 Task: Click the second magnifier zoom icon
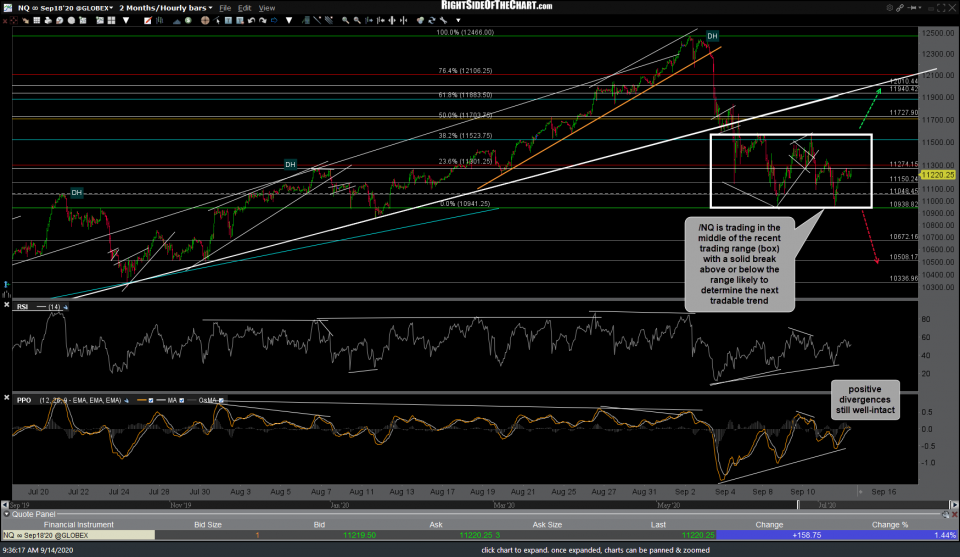pyautogui.click(x=357, y=20)
